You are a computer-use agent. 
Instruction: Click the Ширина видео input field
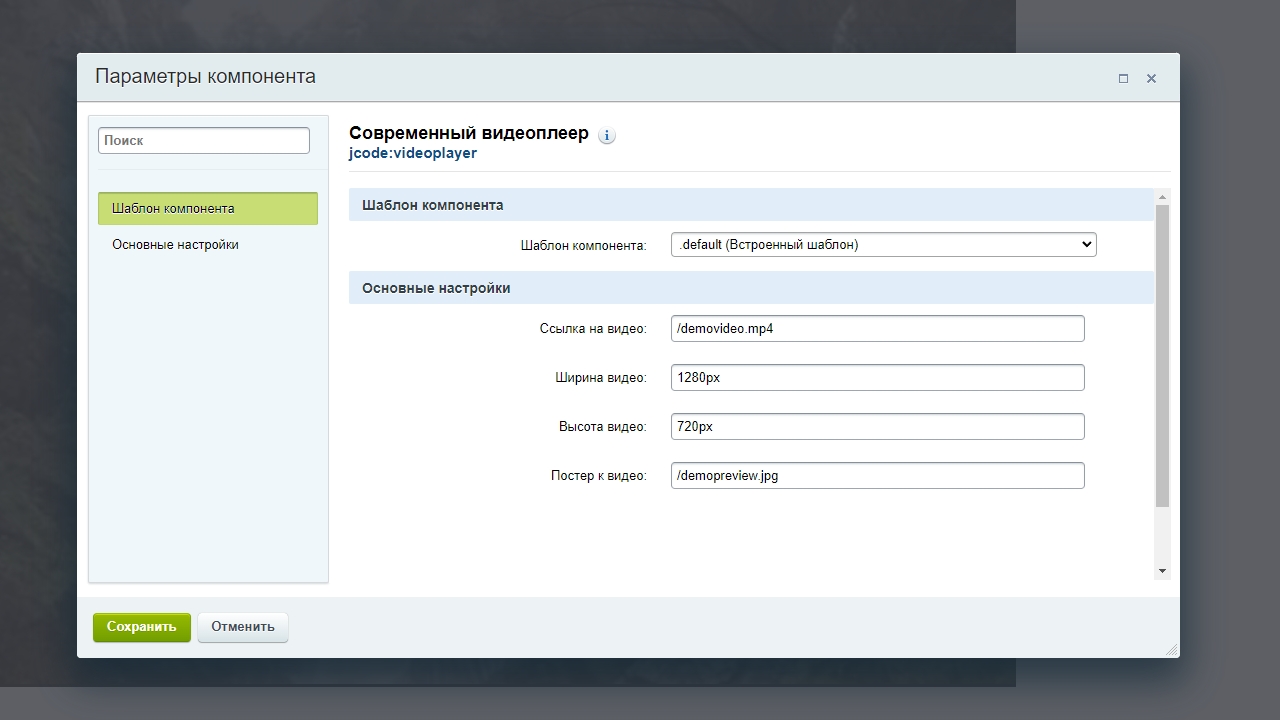tap(877, 377)
